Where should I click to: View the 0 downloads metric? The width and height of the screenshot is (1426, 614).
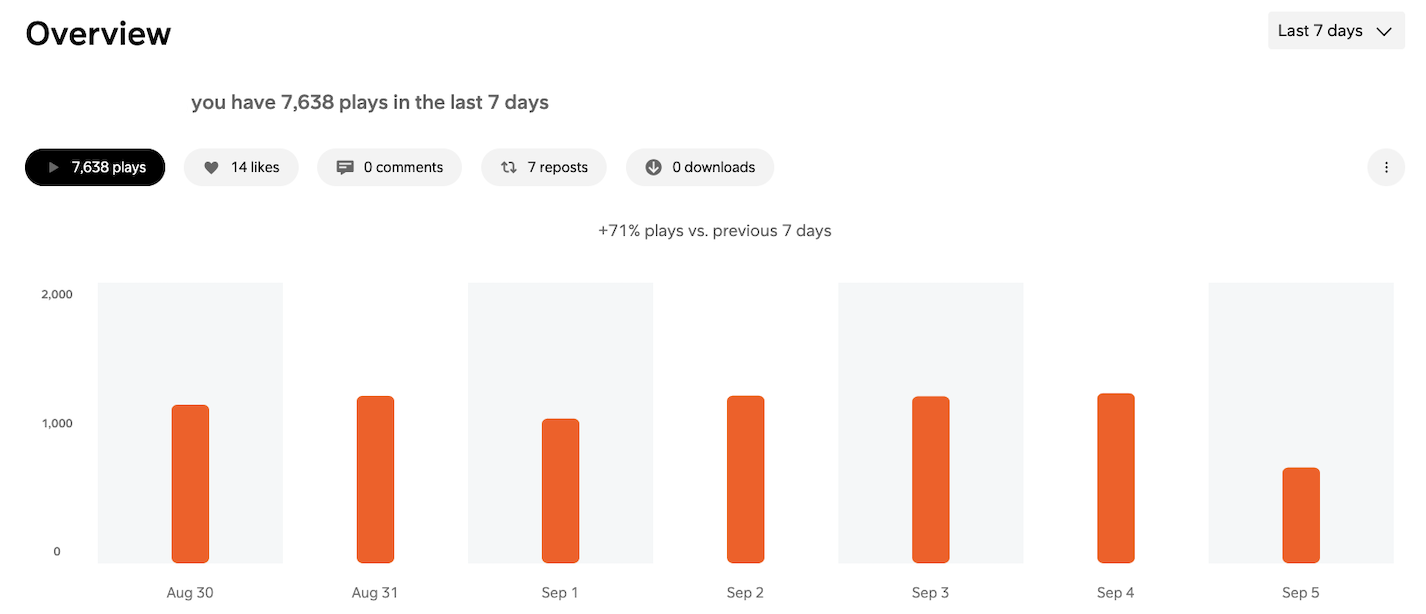(700, 168)
